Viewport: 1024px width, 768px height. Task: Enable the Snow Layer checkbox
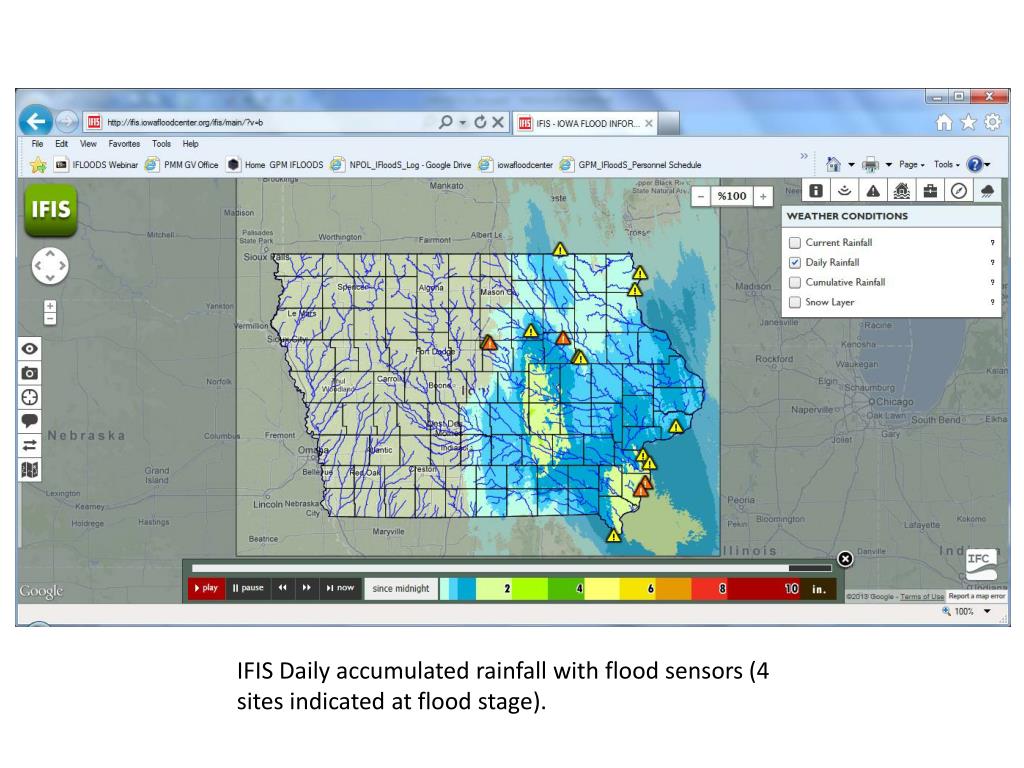(795, 302)
